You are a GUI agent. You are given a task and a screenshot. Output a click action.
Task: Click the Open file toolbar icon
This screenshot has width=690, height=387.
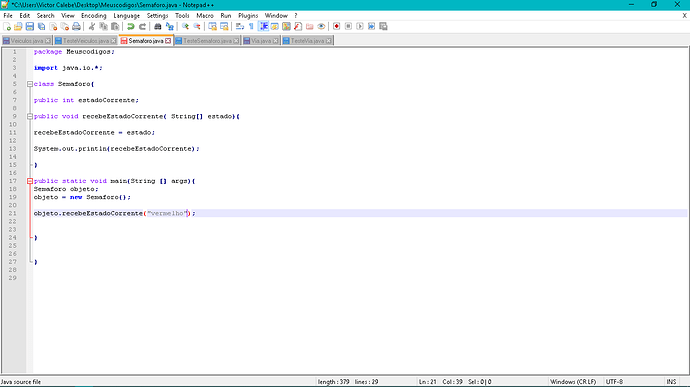(18, 26)
